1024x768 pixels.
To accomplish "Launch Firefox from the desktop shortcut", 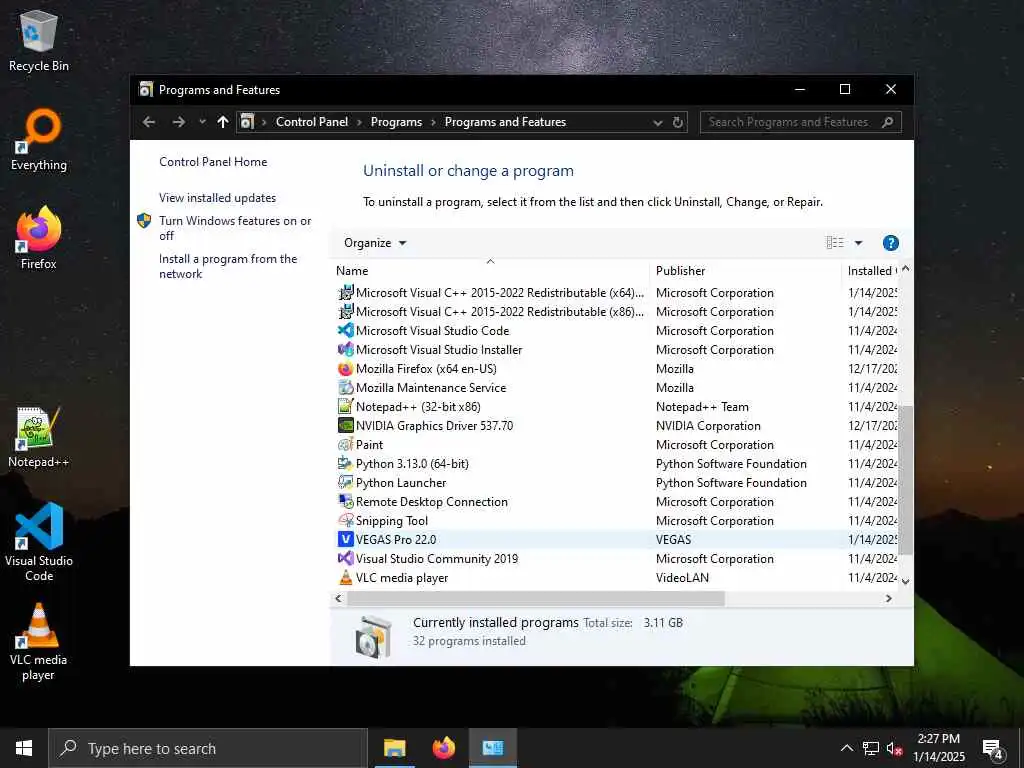I will 39,238.
